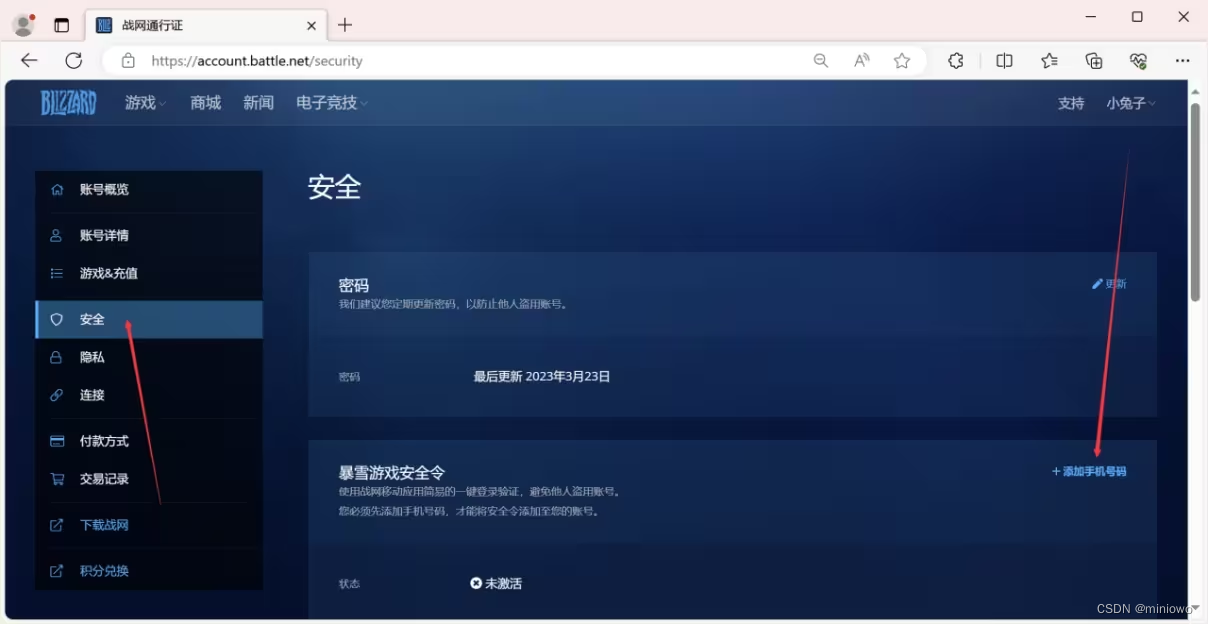1208x624 pixels.
Task: Click 最后更新 2023年3月23日 text
Action: point(542,377)
